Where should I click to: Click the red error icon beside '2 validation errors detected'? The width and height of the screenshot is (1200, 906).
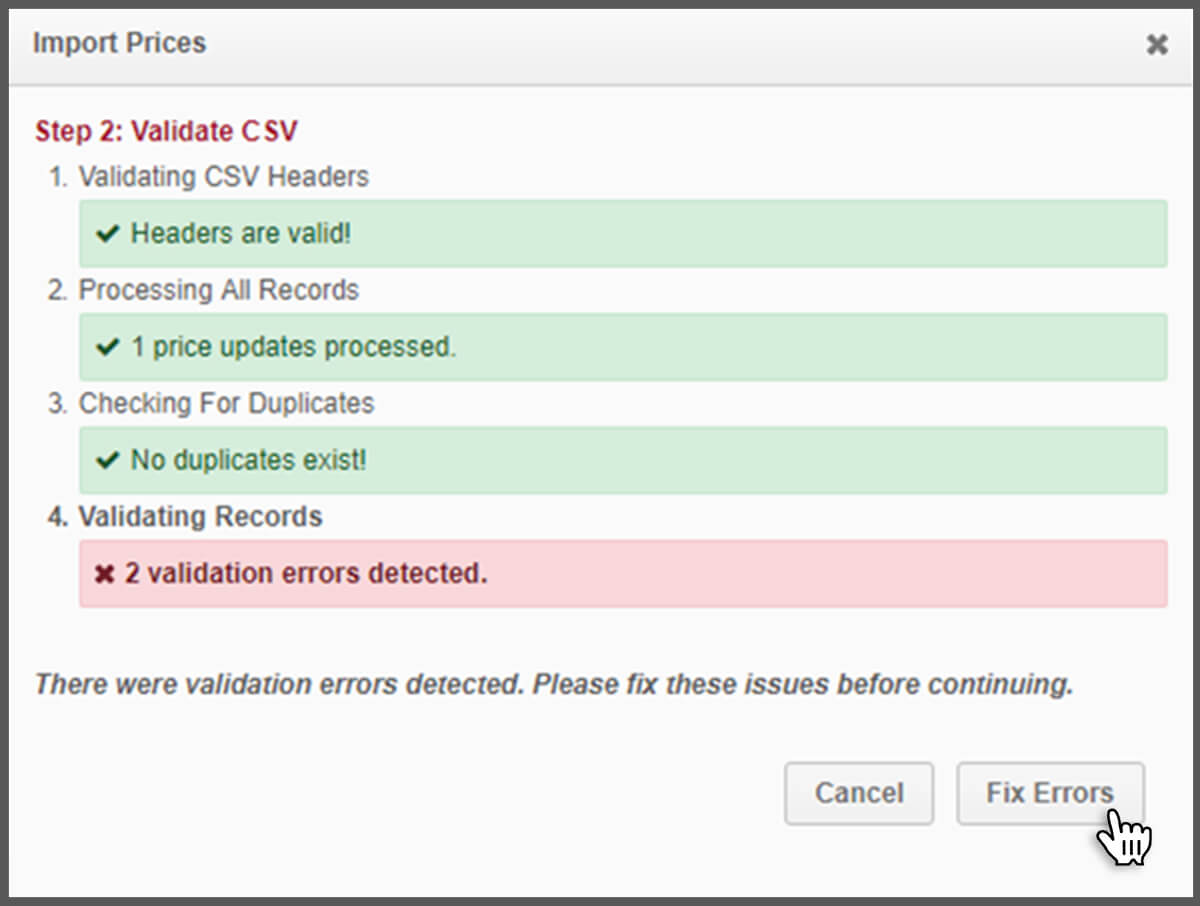pos(104,573)
